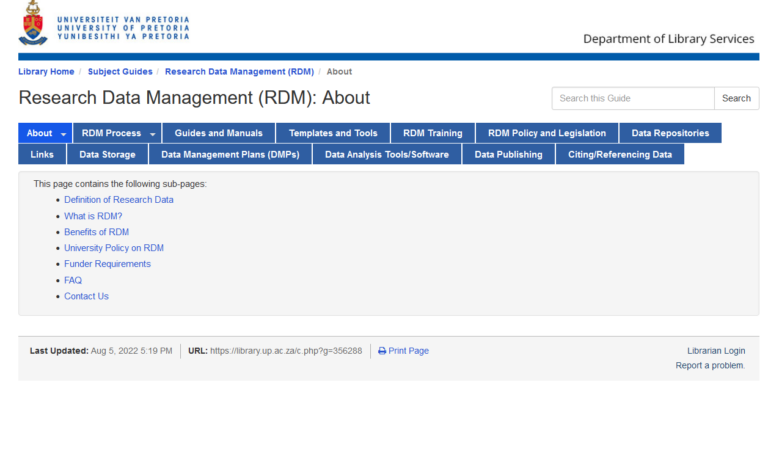Go to Library Home breadcrumb
Viewport: 768px width, 471px height.
pyautogui.click(x=46, y=72)
